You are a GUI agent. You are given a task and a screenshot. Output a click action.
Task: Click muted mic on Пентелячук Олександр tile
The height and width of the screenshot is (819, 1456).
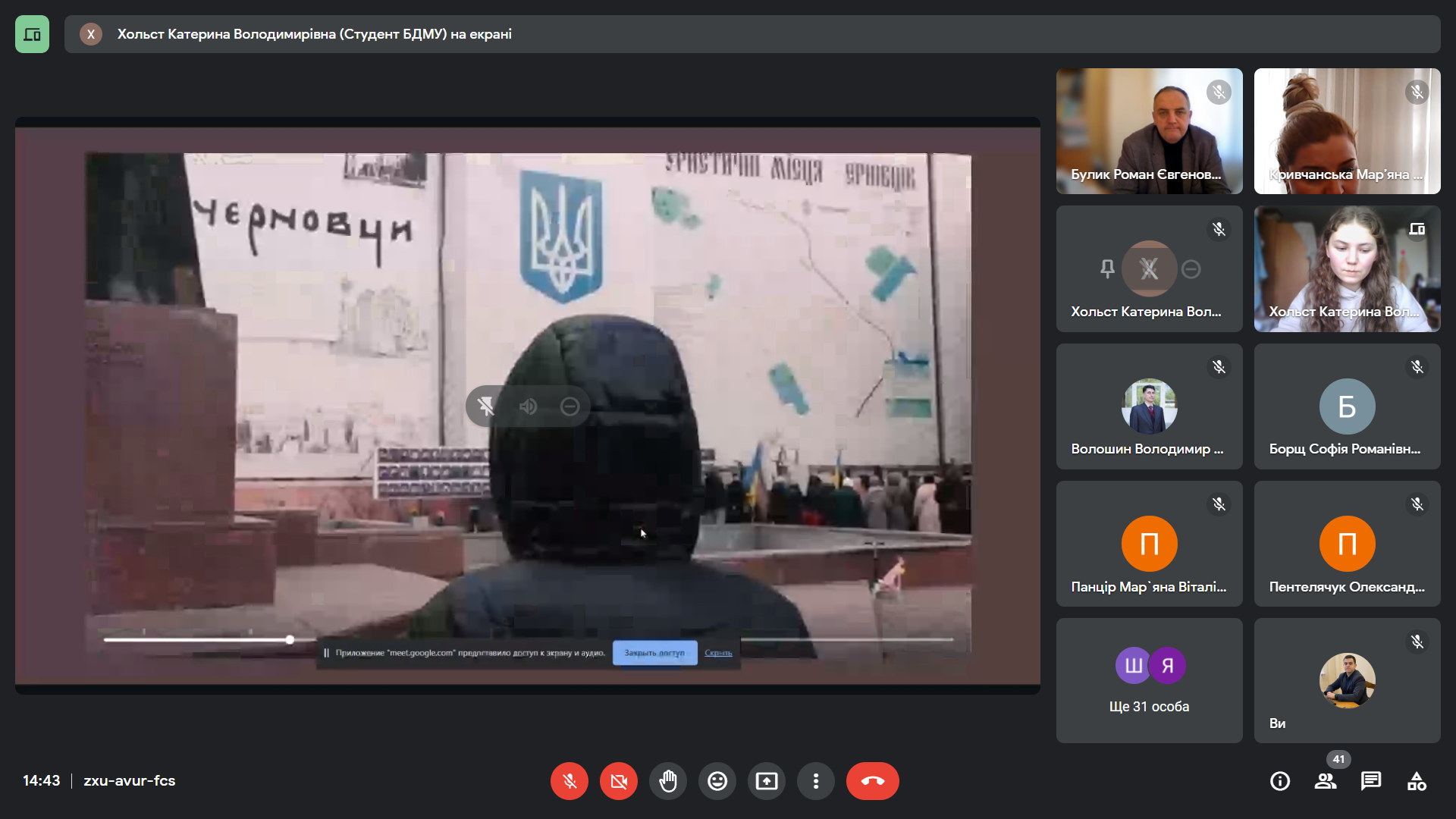tap(1417, 504)
